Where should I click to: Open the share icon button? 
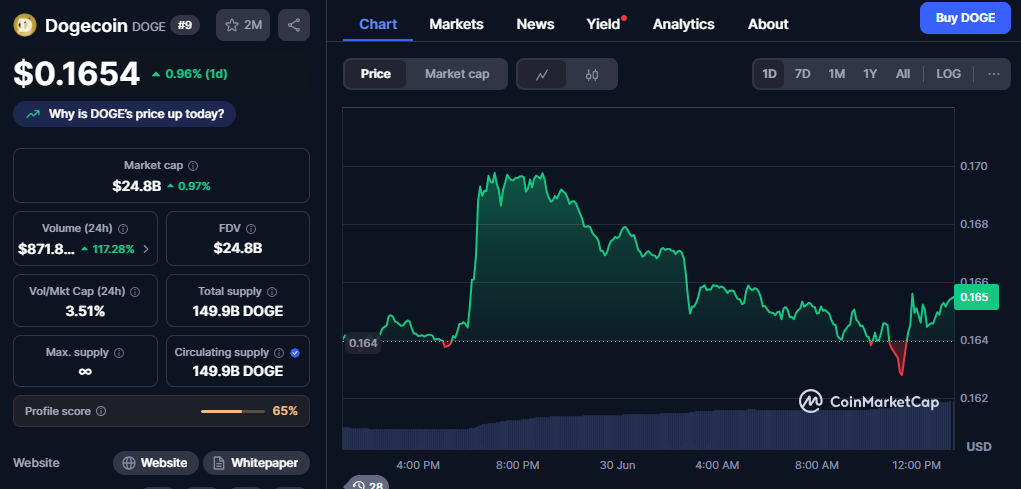(x=294, y=25)
